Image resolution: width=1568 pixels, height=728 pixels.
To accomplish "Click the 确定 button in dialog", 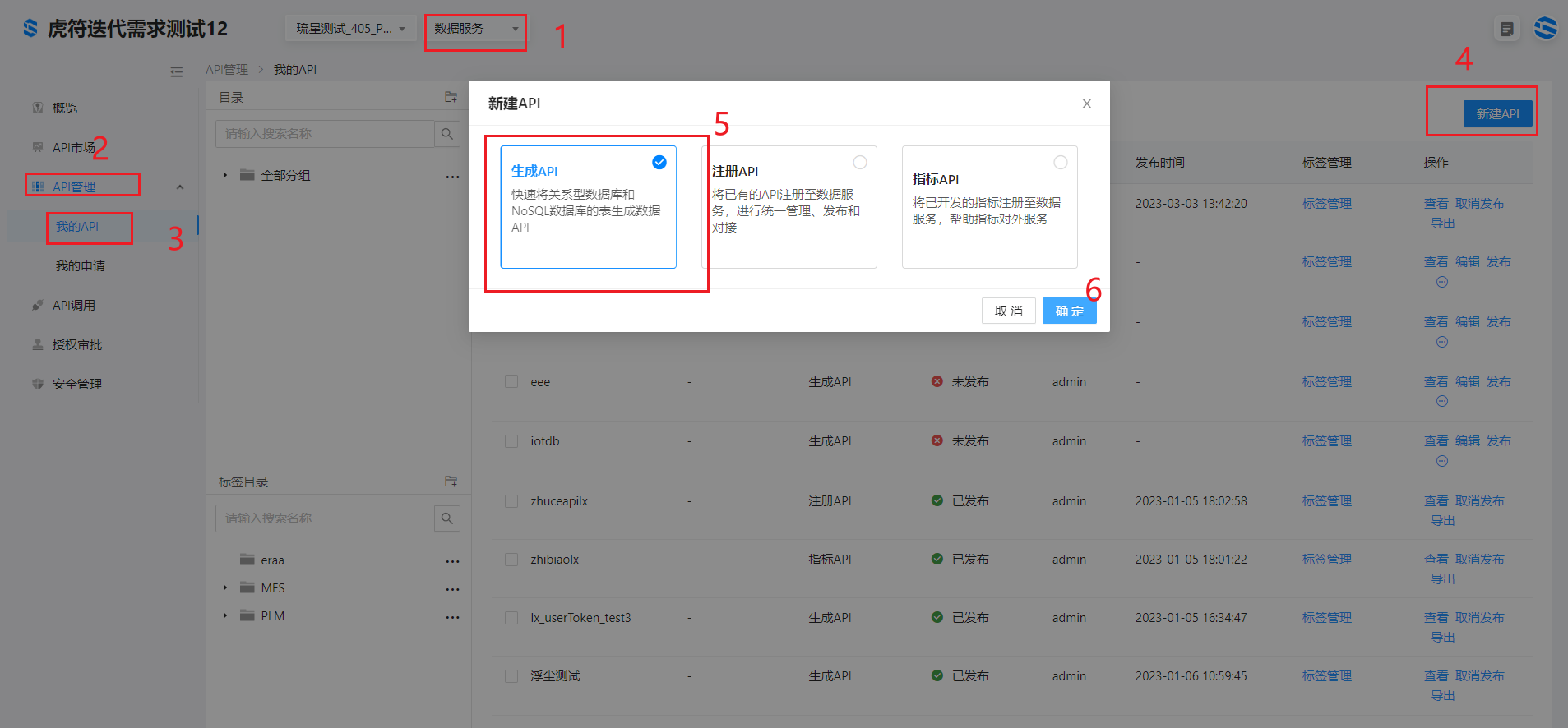I will click(1069, 311).
